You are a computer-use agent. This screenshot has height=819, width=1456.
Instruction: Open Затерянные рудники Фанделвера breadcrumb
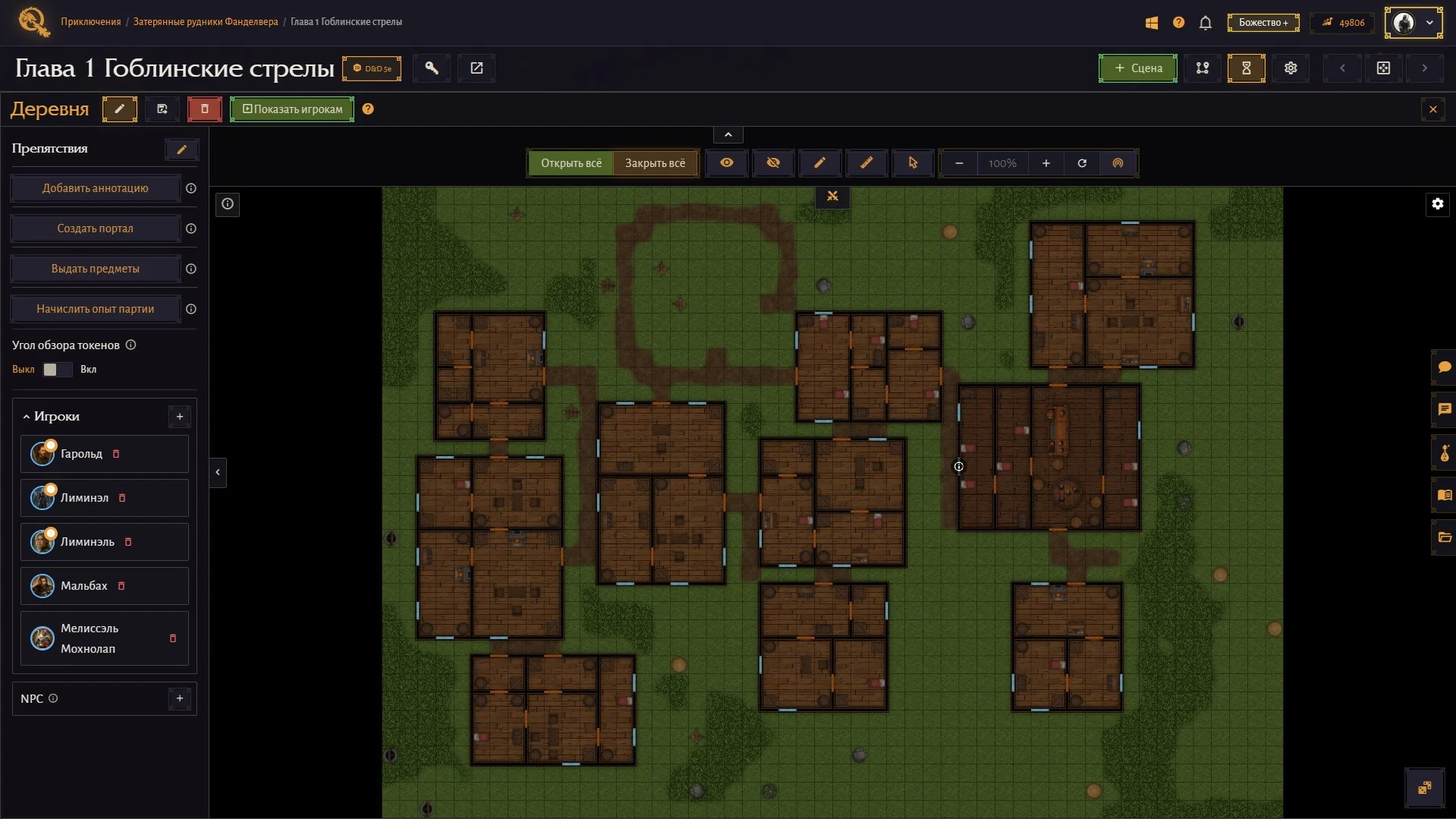coord(206,22)
